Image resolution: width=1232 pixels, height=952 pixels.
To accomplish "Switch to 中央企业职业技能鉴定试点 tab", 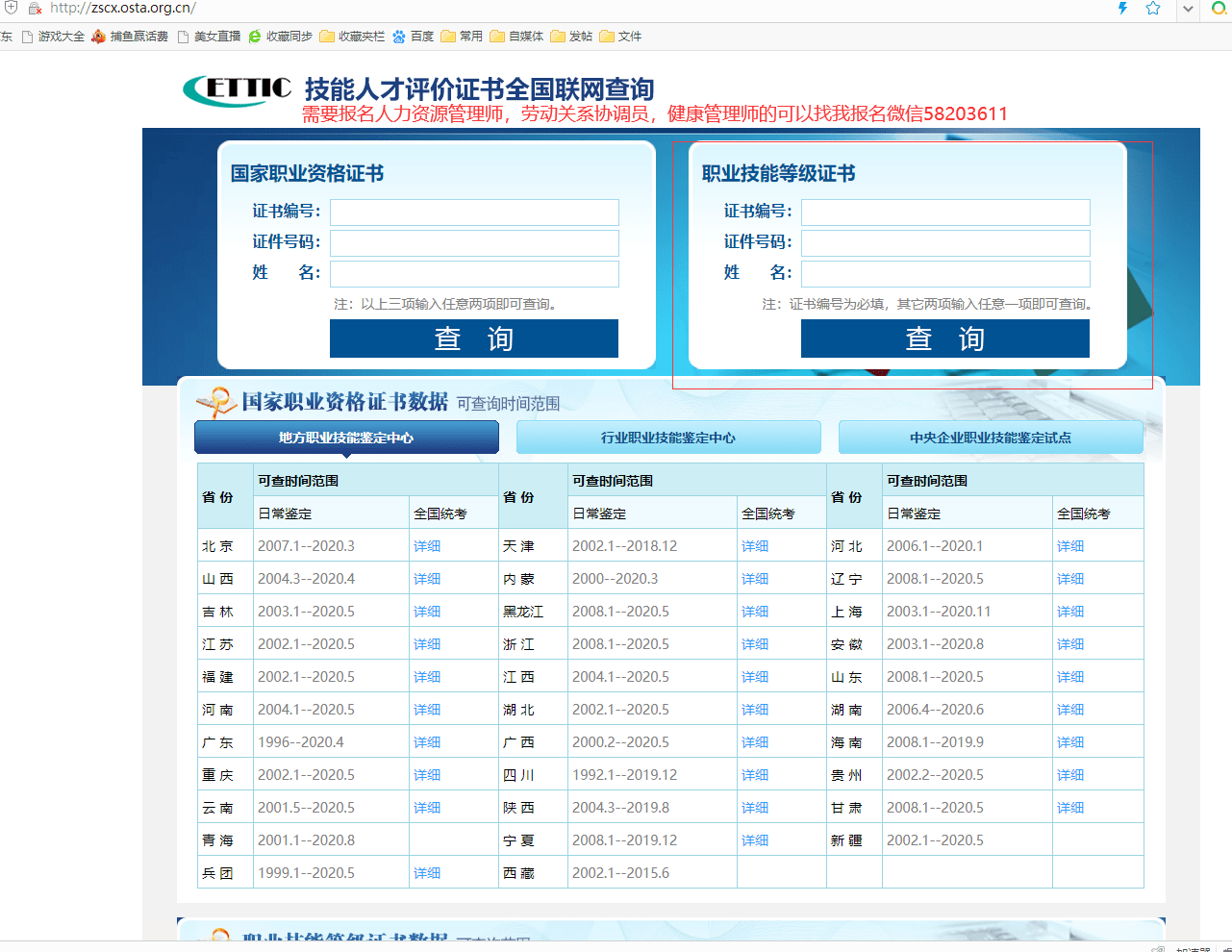I will (991, 438).
